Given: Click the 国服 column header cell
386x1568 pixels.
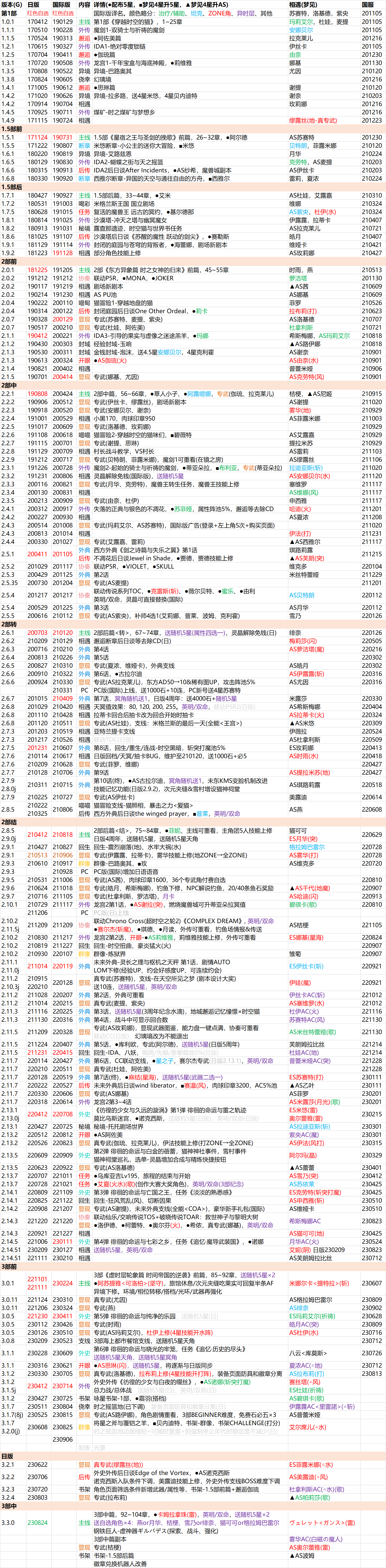Looking at the screenshot, I should (368, 4).
